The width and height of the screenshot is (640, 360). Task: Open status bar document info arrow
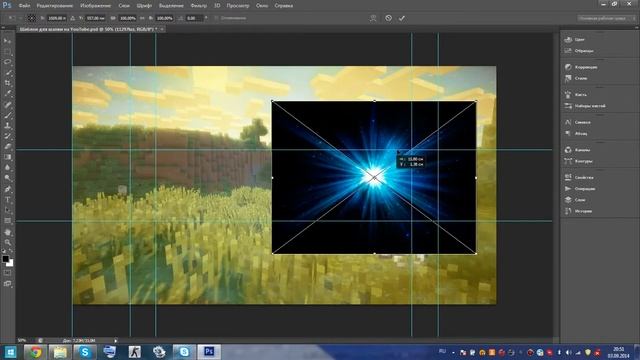tap(116, 340)
